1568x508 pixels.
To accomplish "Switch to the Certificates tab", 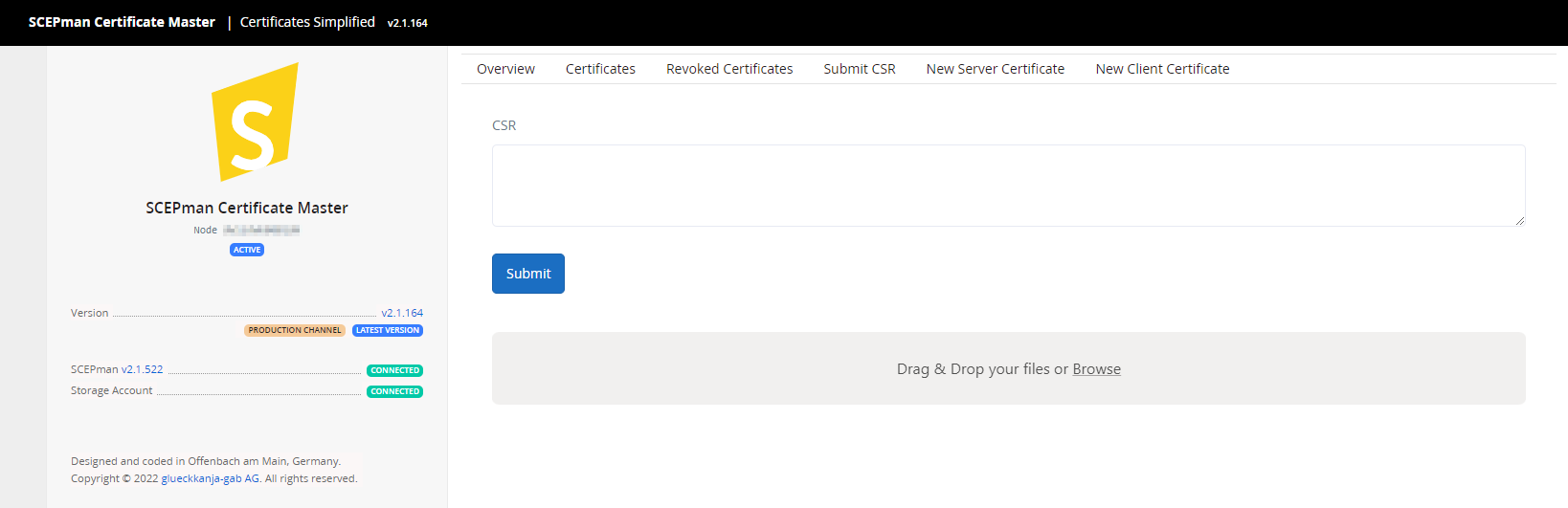I will tap(600, 69).
